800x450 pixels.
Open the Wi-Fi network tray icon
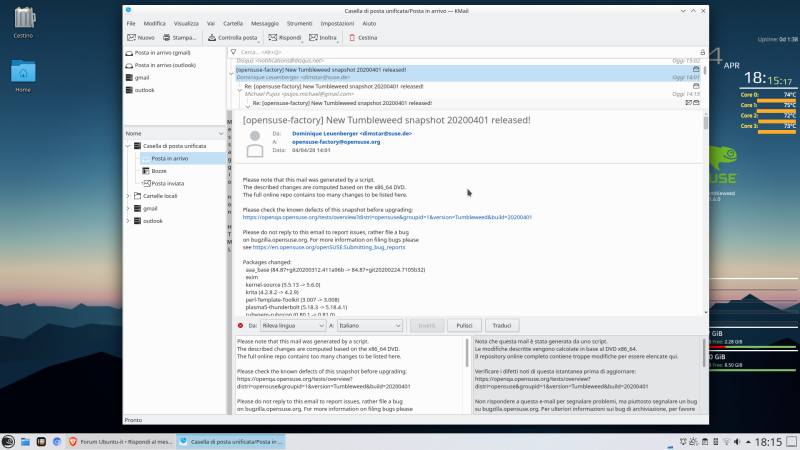click(x=726, y=442)
